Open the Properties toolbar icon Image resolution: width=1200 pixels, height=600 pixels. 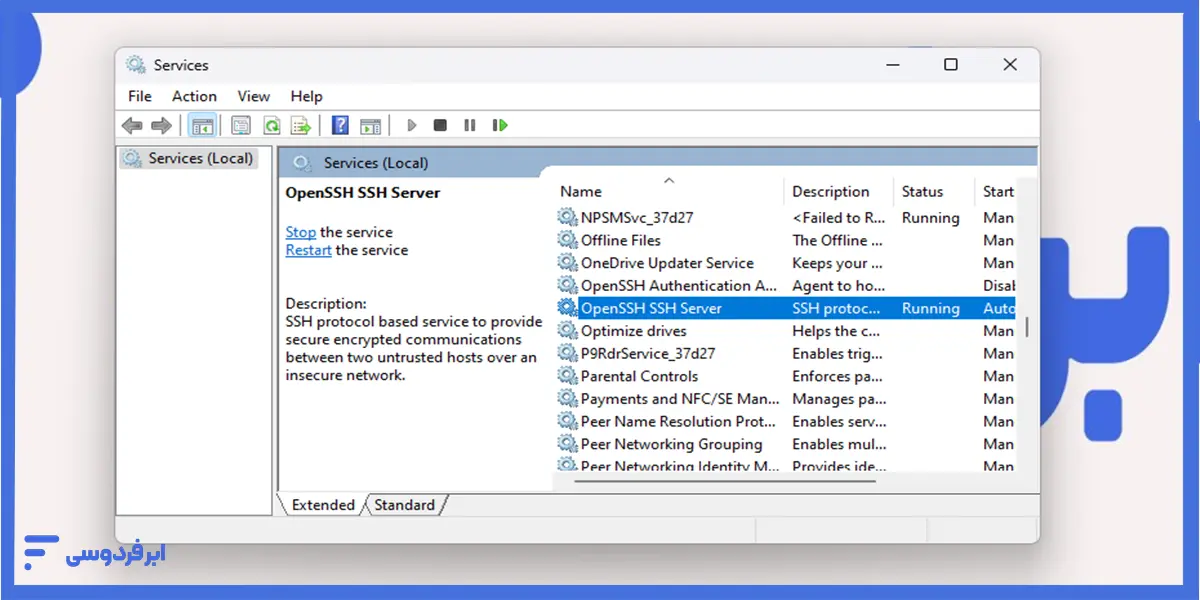click(241, 125)
